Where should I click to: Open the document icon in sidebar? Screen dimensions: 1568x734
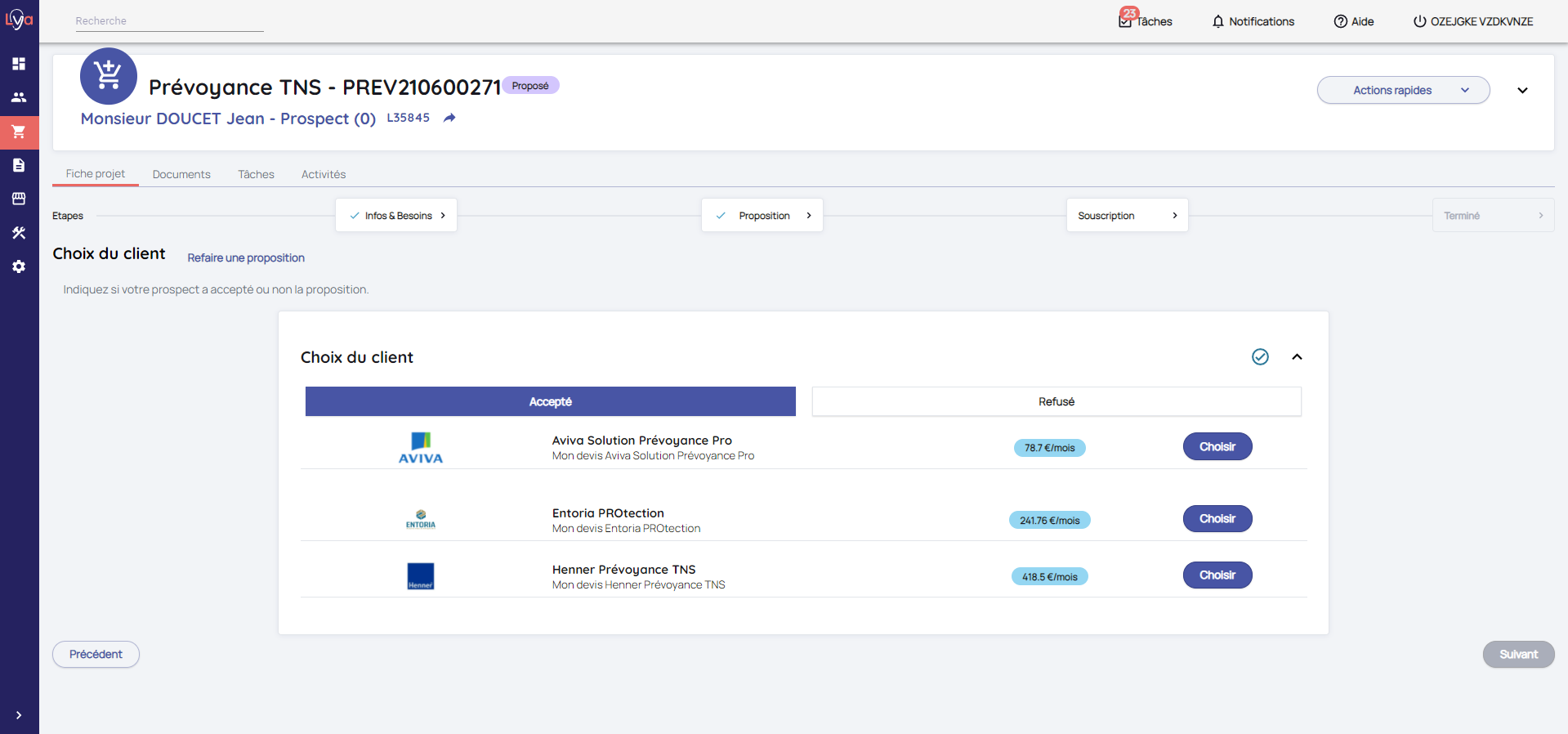[x=19, y=165]
